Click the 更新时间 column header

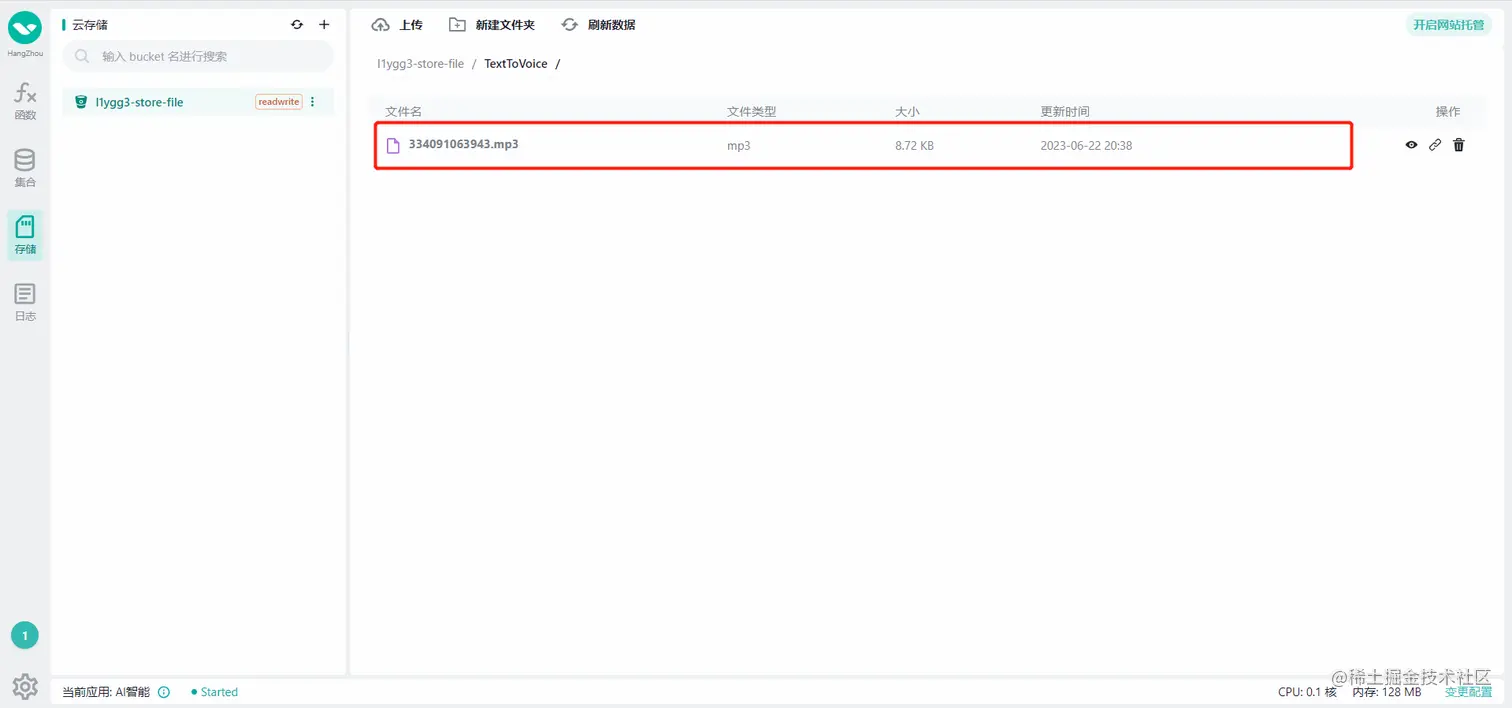click(x=1065, y=112)
